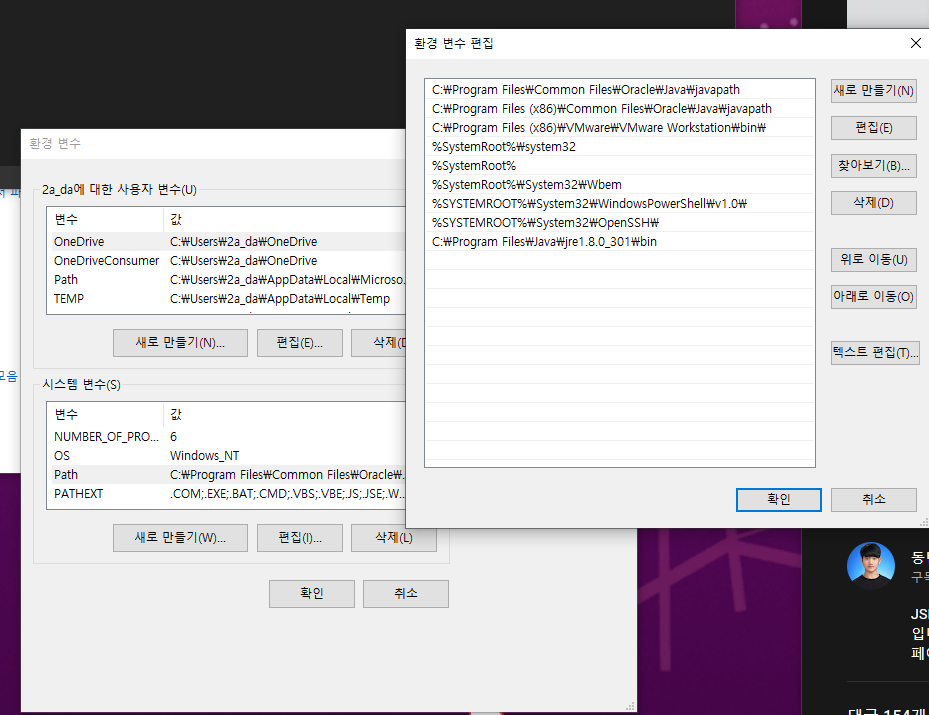Screen dimensions: 929x715
Task: Close the 환경 변수 편집 dialog
Action: pyautogui.click(x=915, y=43)
